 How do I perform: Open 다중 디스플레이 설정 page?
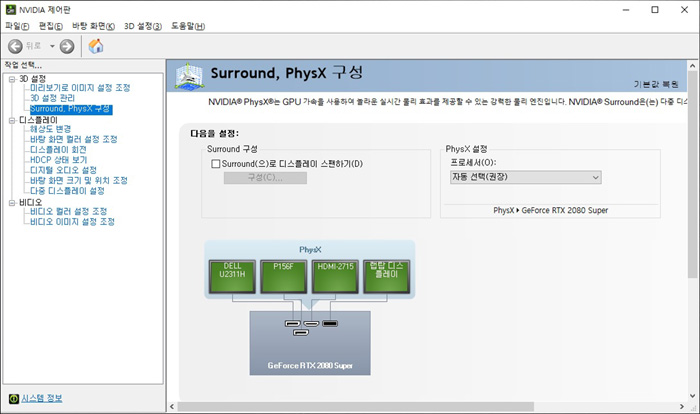[x=67, y=191]
